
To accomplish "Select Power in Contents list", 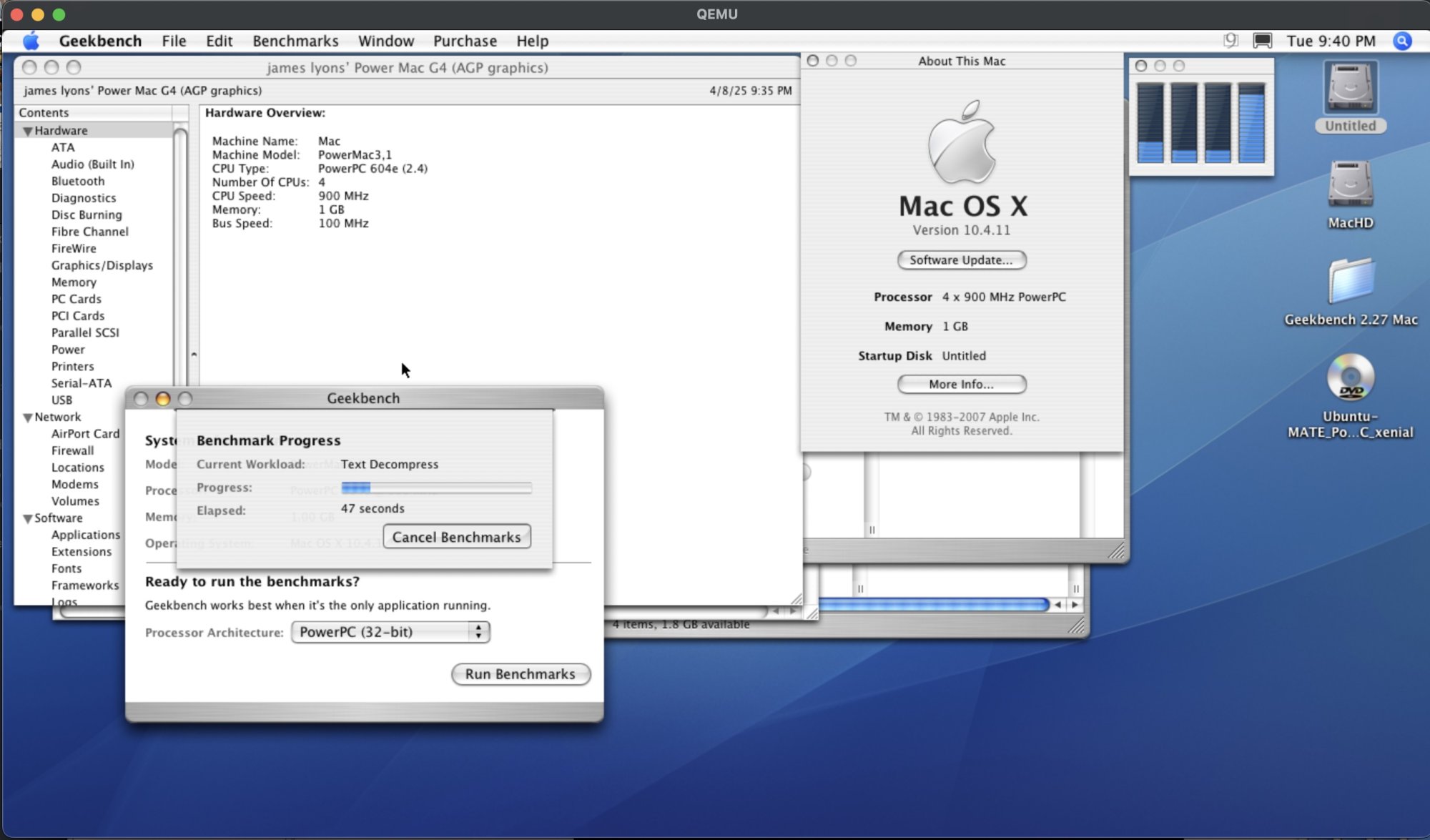I will pyautogui.click(x=68, y=350).
